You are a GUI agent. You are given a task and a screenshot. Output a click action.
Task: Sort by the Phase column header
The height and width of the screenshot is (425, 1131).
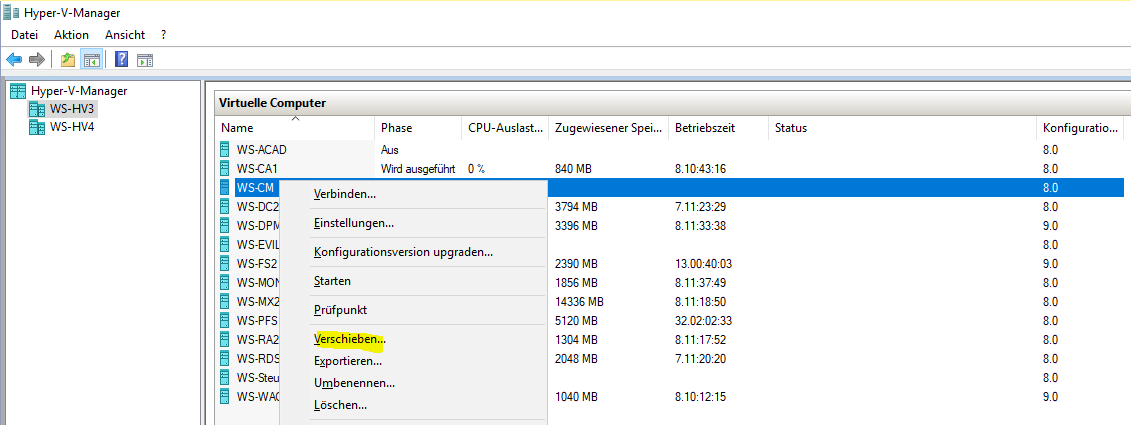tap(418, 128)
